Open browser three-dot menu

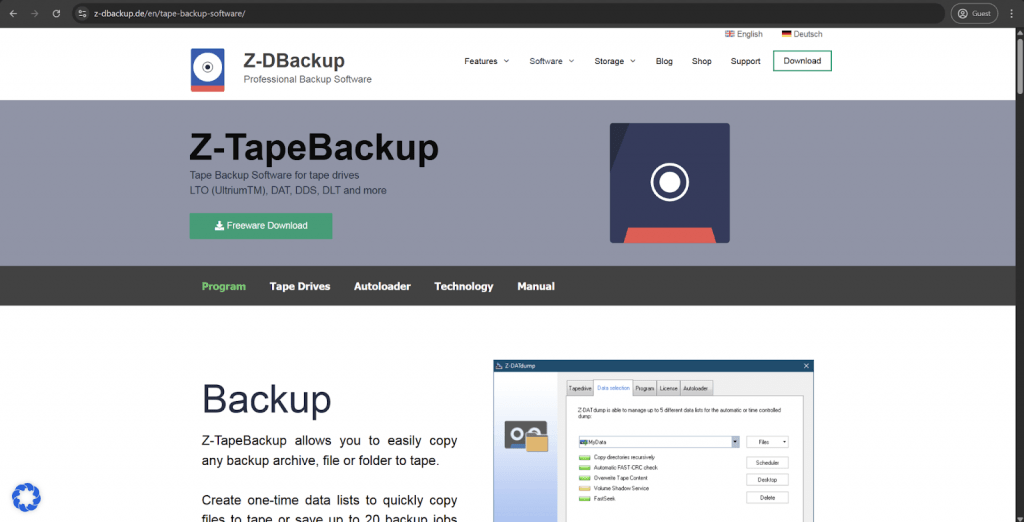[x=1010, y=14]
